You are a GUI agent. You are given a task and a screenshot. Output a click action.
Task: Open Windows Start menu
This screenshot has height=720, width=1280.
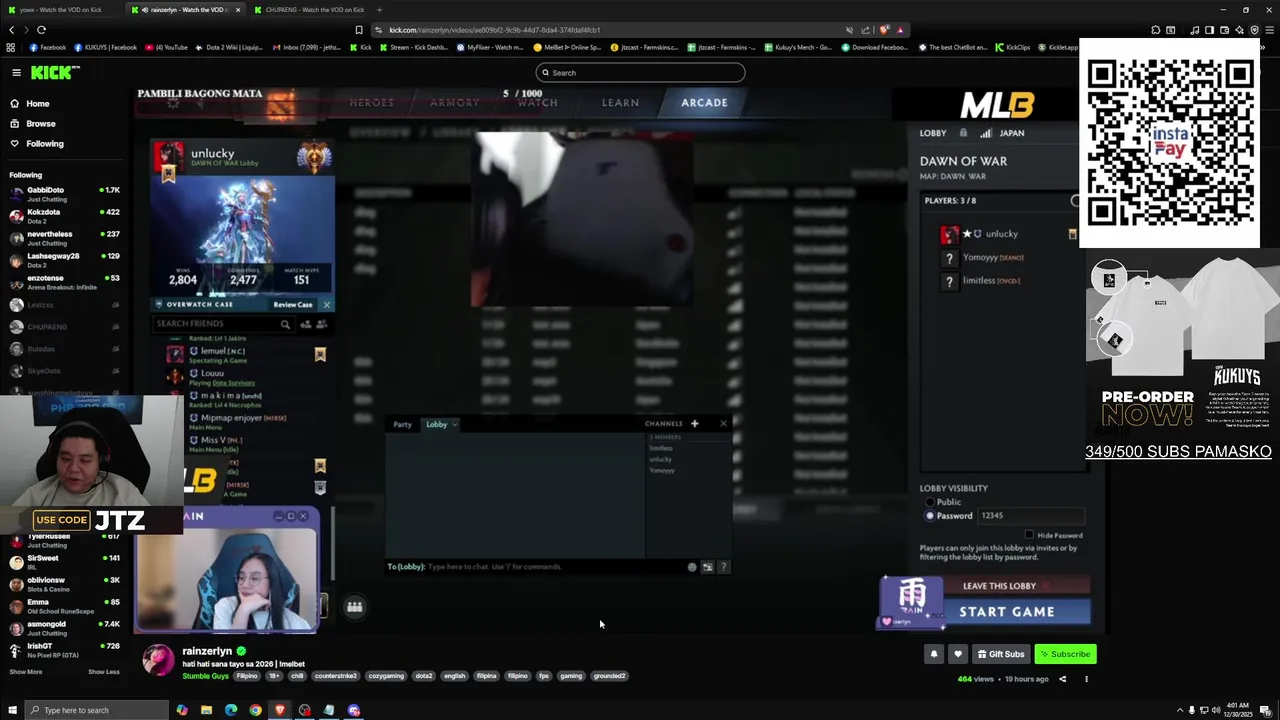[12, 710]
